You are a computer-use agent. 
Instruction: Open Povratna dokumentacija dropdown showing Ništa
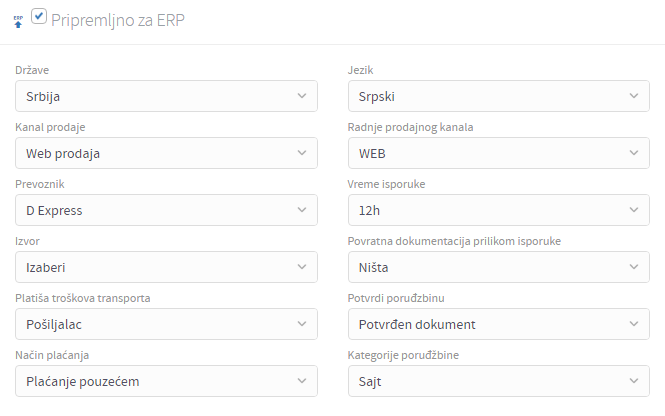click(499, 267)
